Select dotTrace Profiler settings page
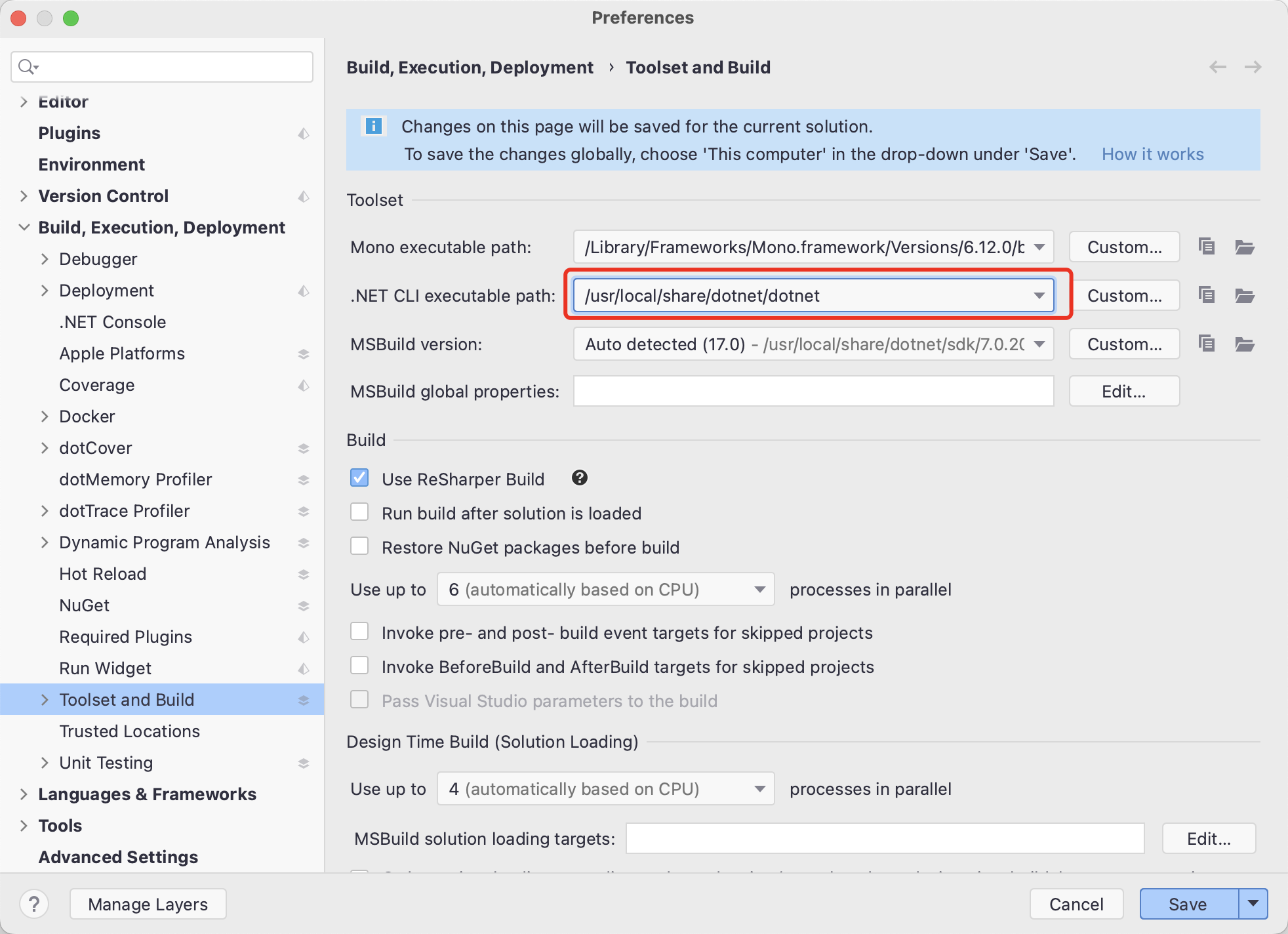The image size is (1288, 934). click(125, 511)
